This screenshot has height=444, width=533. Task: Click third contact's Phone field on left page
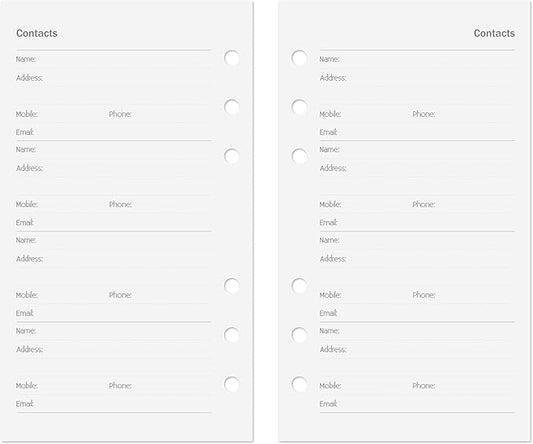coord(160,295)
